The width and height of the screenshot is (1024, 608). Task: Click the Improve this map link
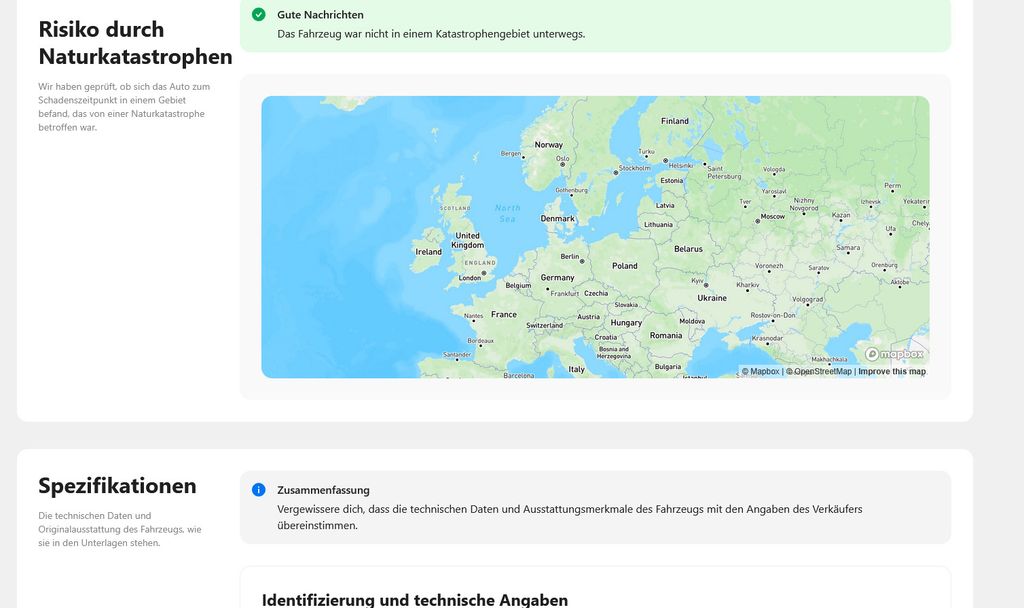(892, 372)
